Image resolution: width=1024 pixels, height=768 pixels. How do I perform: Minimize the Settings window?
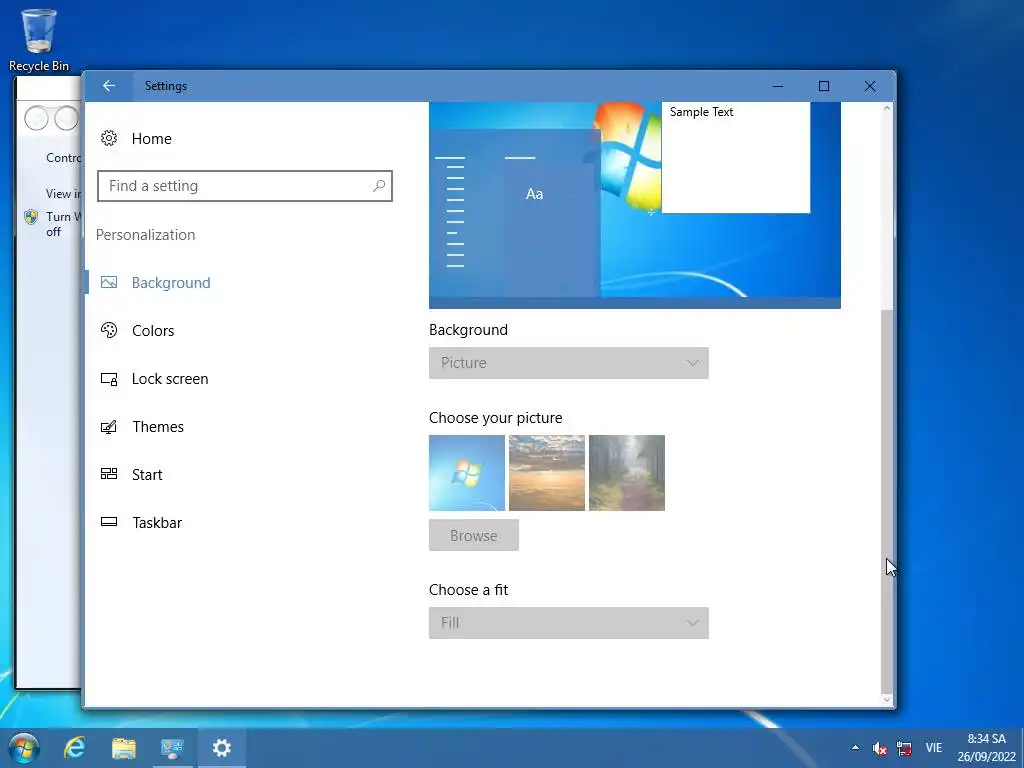778,86
